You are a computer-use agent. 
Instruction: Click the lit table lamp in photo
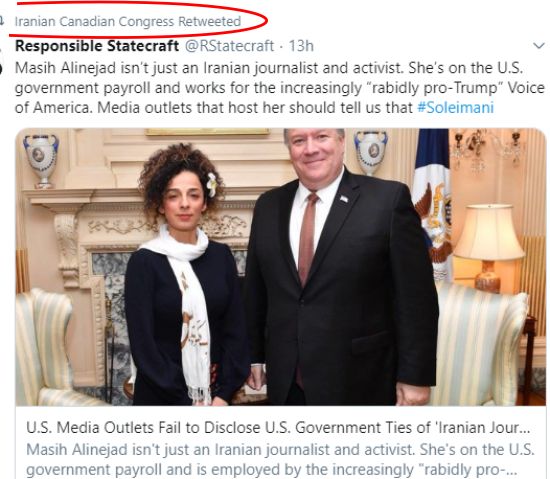click(x=489, y=247)
